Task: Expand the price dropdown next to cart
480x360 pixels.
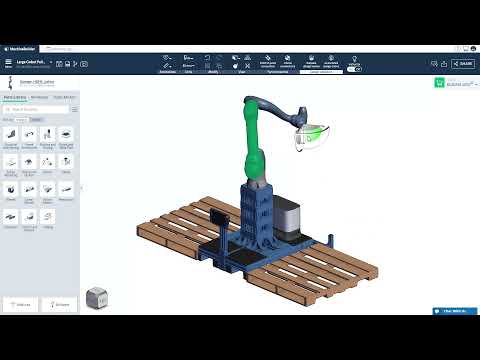Action: (476, 84)
